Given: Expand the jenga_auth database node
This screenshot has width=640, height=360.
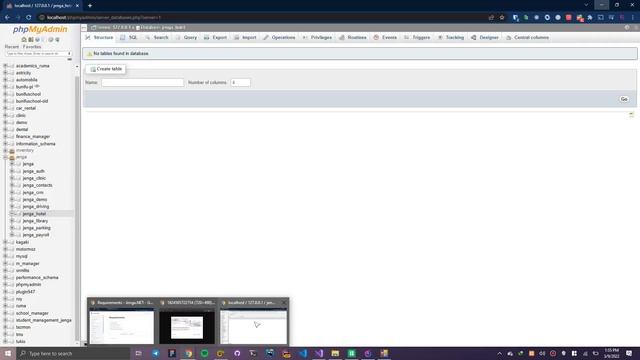Looking at the screenshot, I should pos(12,171).
